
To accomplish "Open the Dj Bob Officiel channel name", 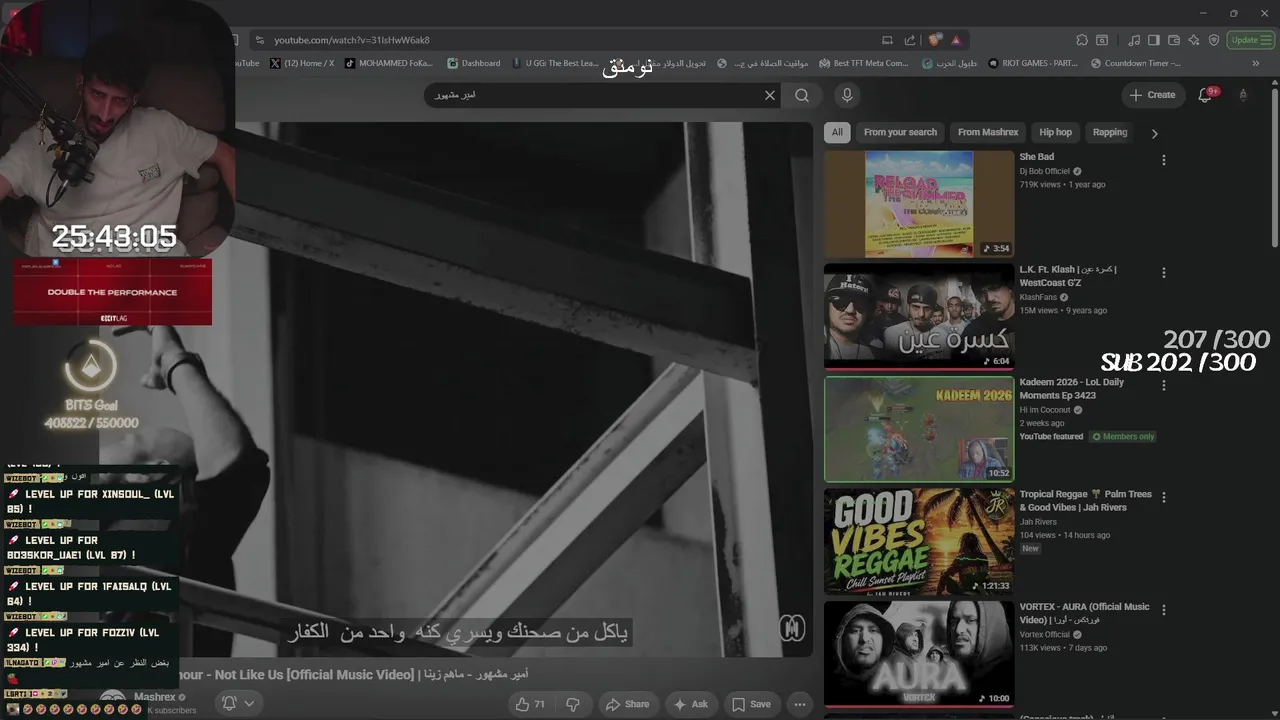I will [x=1045, y=171].
